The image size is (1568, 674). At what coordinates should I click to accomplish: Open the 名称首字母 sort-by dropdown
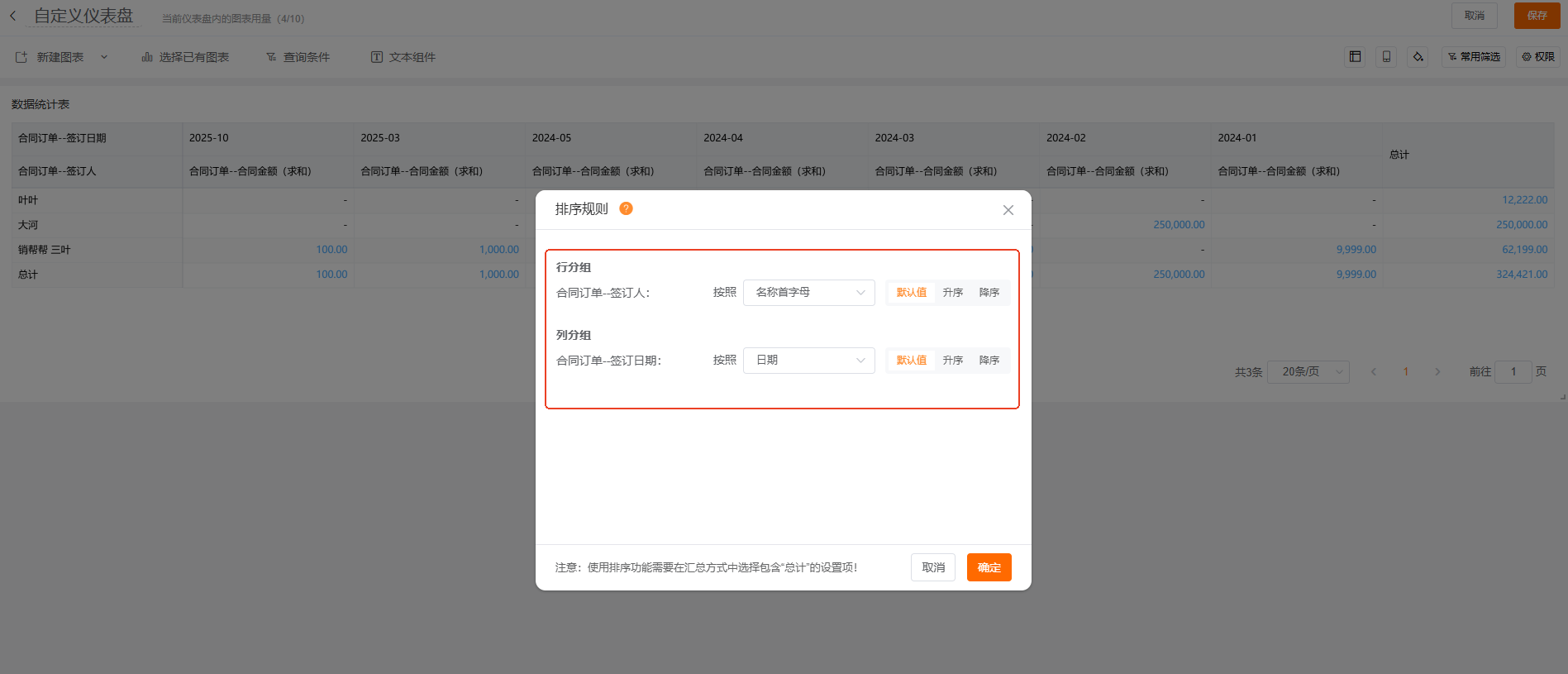pyautogui.click(x=808, y=293)
